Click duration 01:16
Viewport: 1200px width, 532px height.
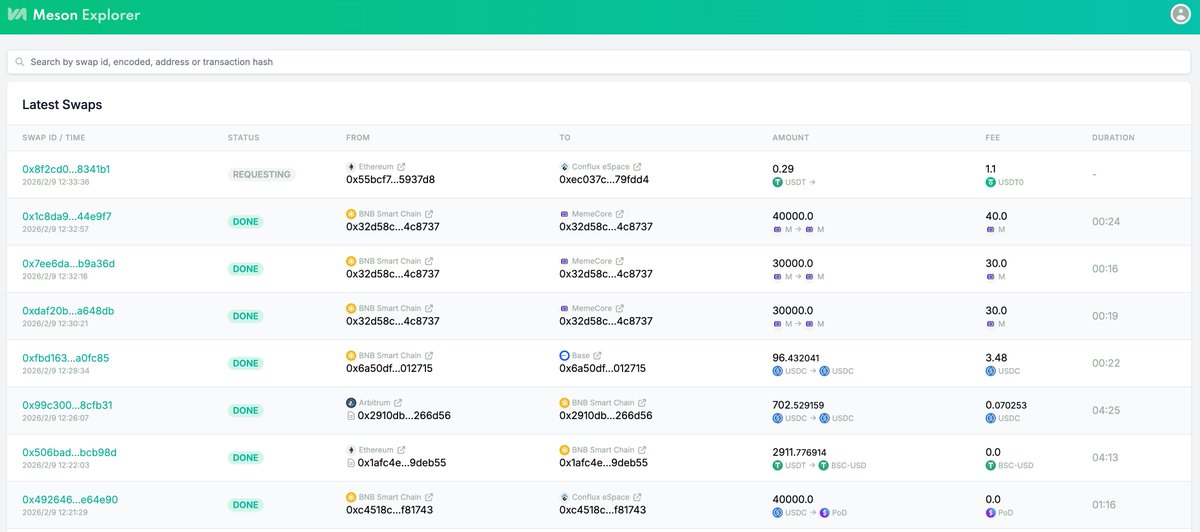pyautogui.click(x=1105, y=504)
